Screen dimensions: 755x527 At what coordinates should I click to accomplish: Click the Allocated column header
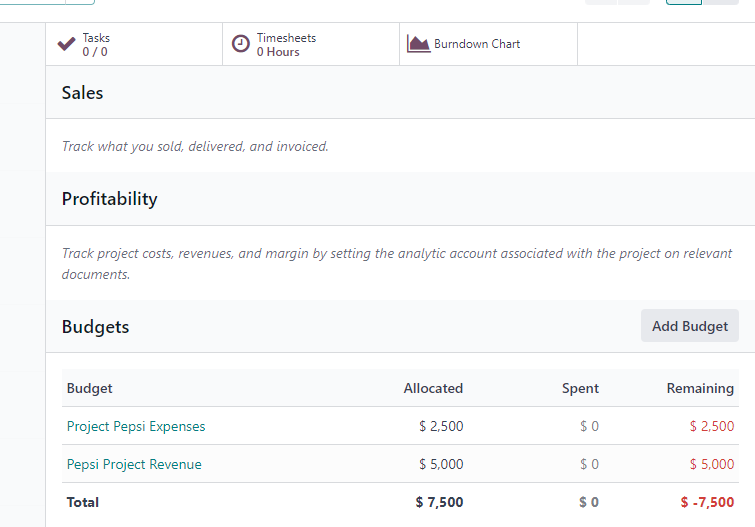[x=433, y=388]
